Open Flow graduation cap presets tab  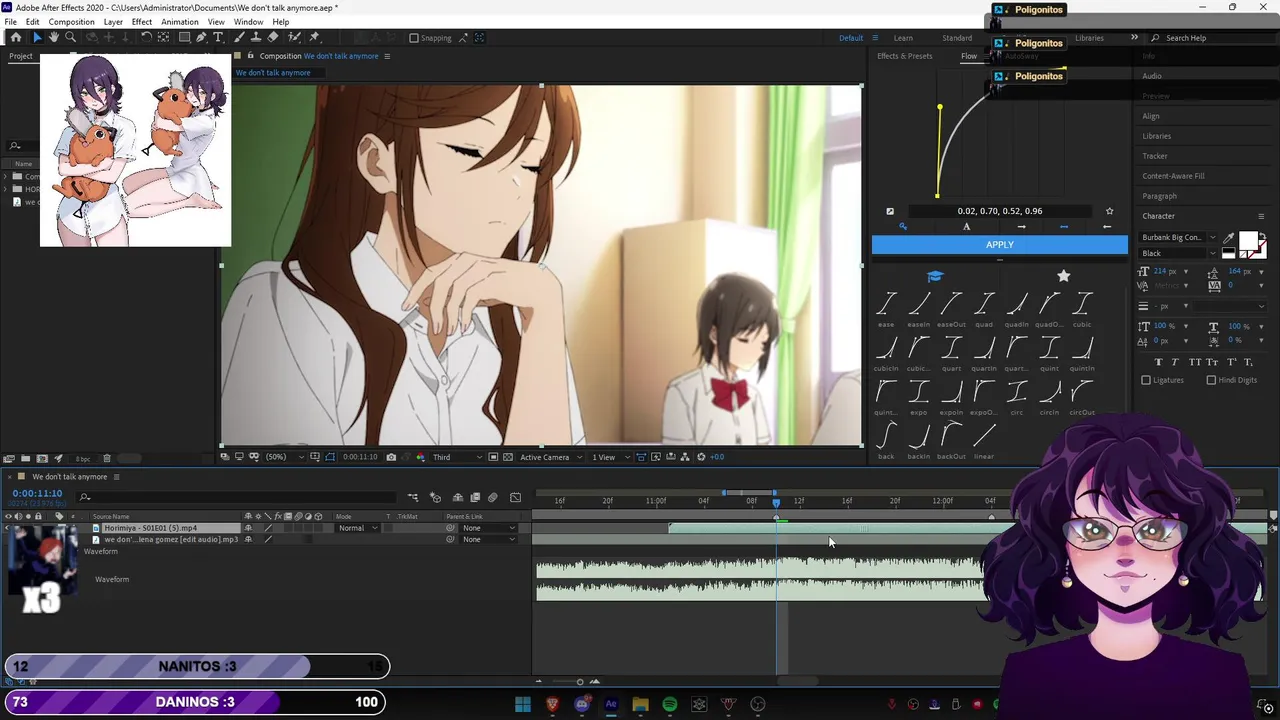click(935, 276)
